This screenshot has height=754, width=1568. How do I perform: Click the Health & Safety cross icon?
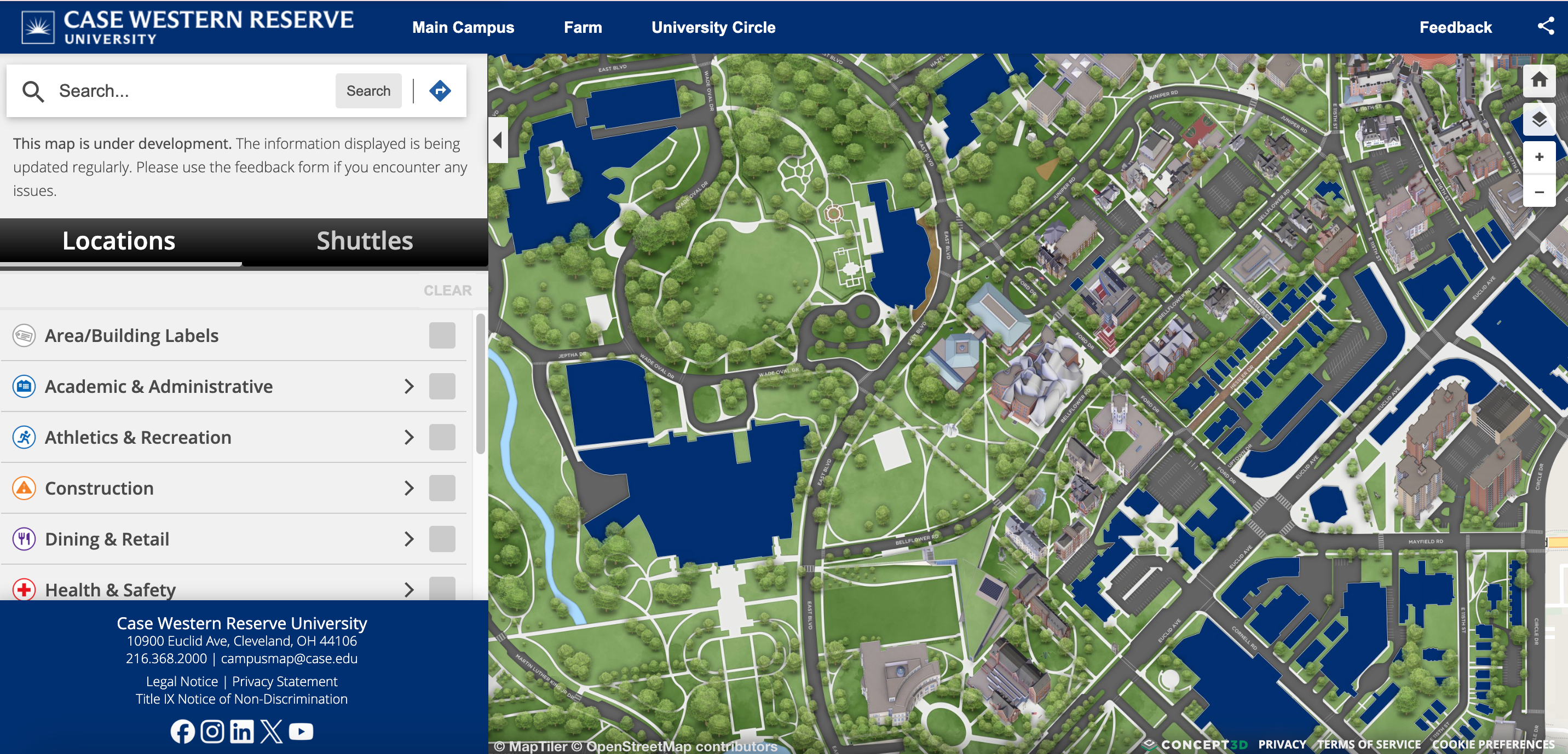24,589
